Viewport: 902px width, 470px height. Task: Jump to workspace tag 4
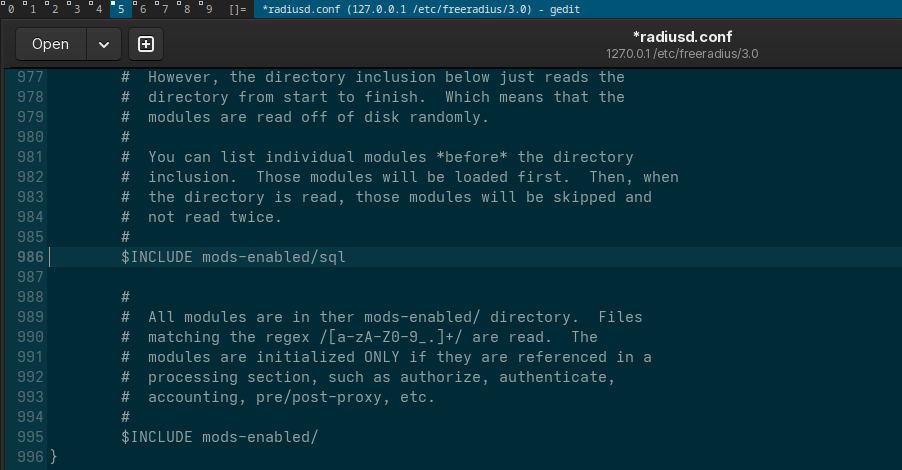(98, 9)
